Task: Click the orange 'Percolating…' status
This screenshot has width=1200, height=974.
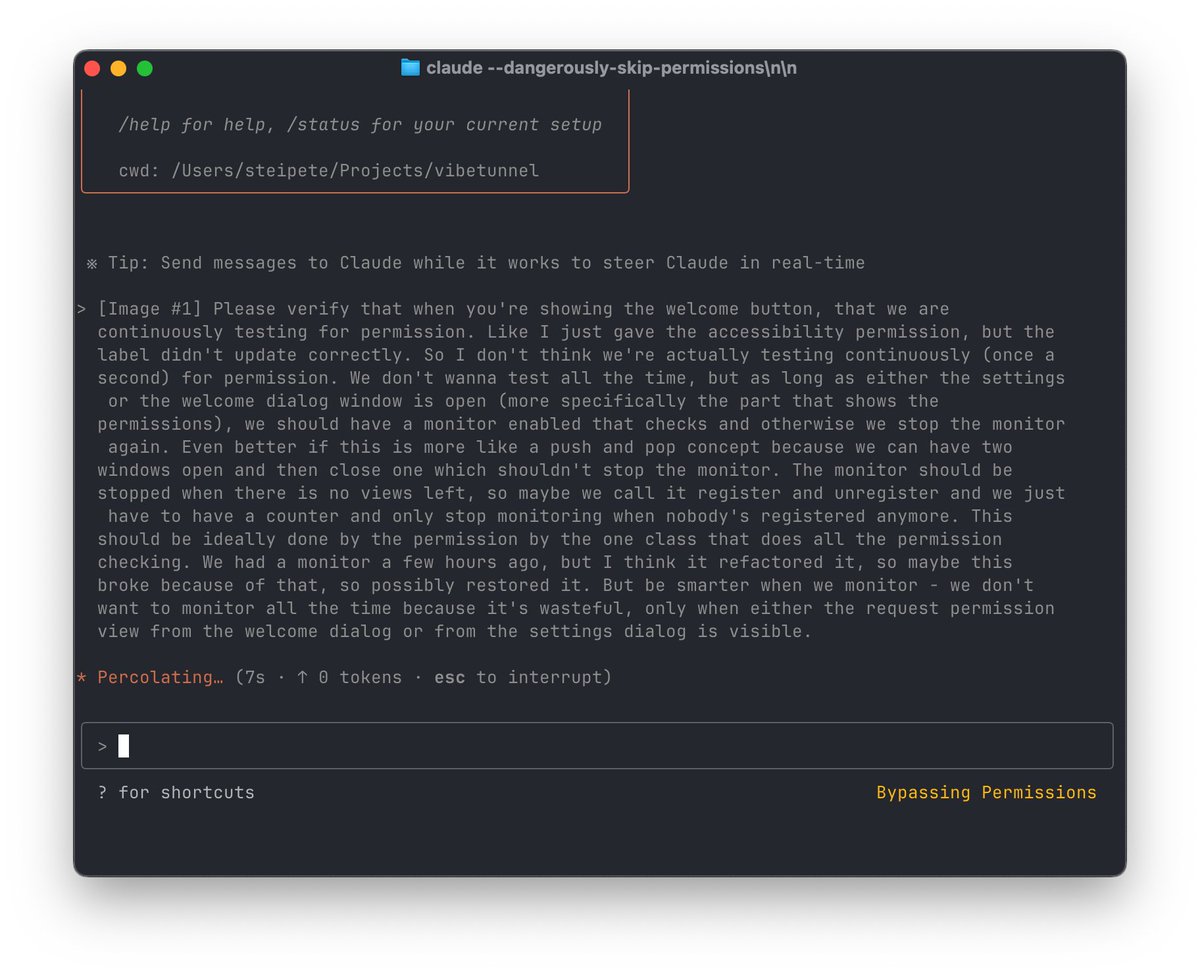Action: click(160, 678)
